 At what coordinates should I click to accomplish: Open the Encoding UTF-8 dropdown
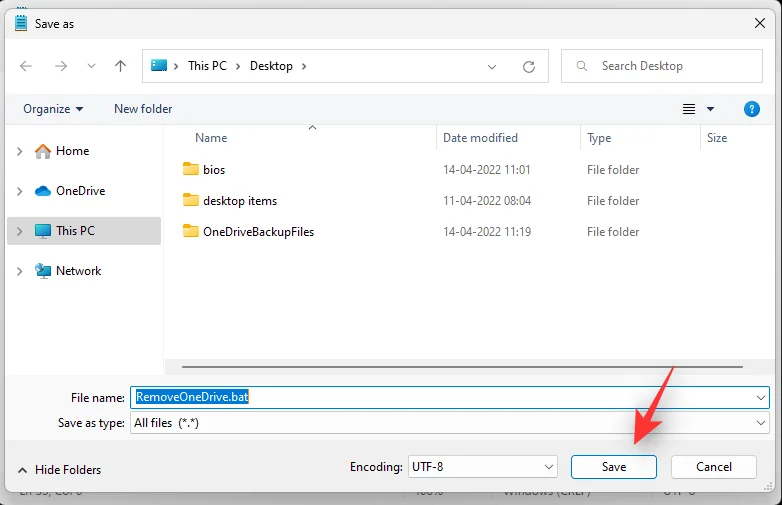tap(482, 467)
